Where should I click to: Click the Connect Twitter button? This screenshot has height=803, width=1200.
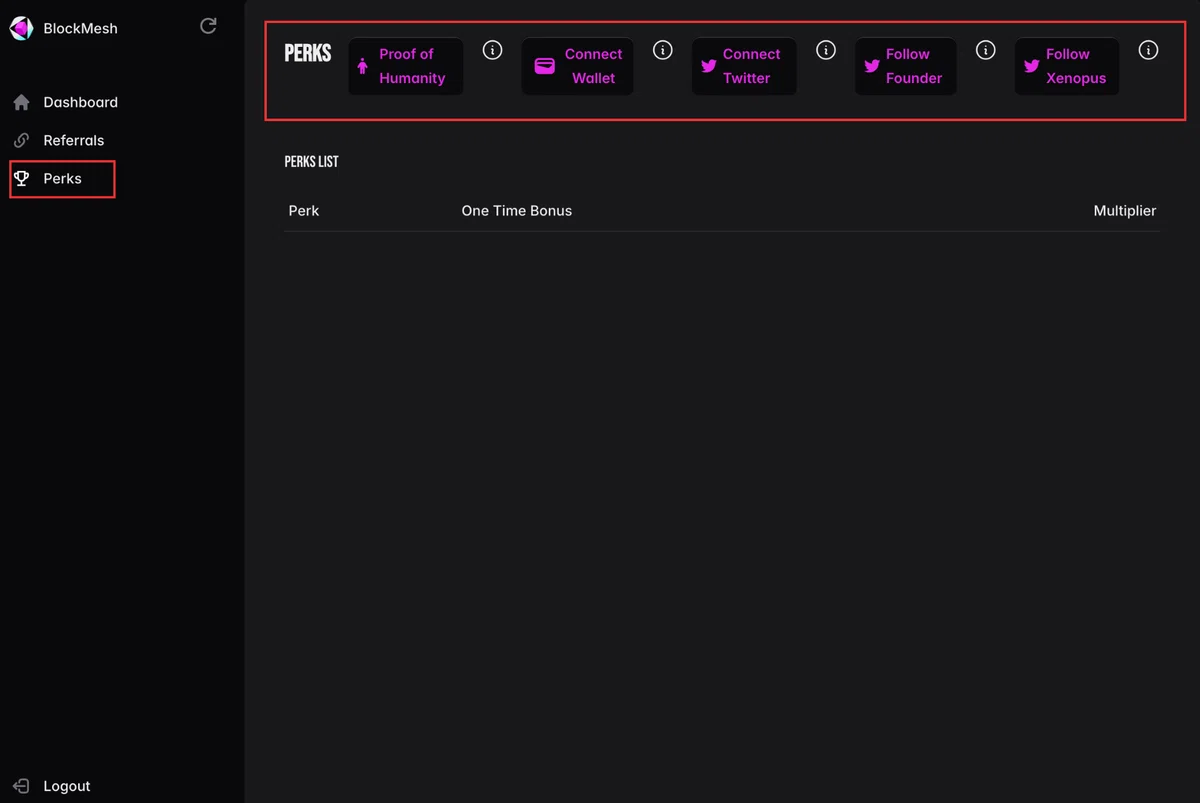coord(744,66)
